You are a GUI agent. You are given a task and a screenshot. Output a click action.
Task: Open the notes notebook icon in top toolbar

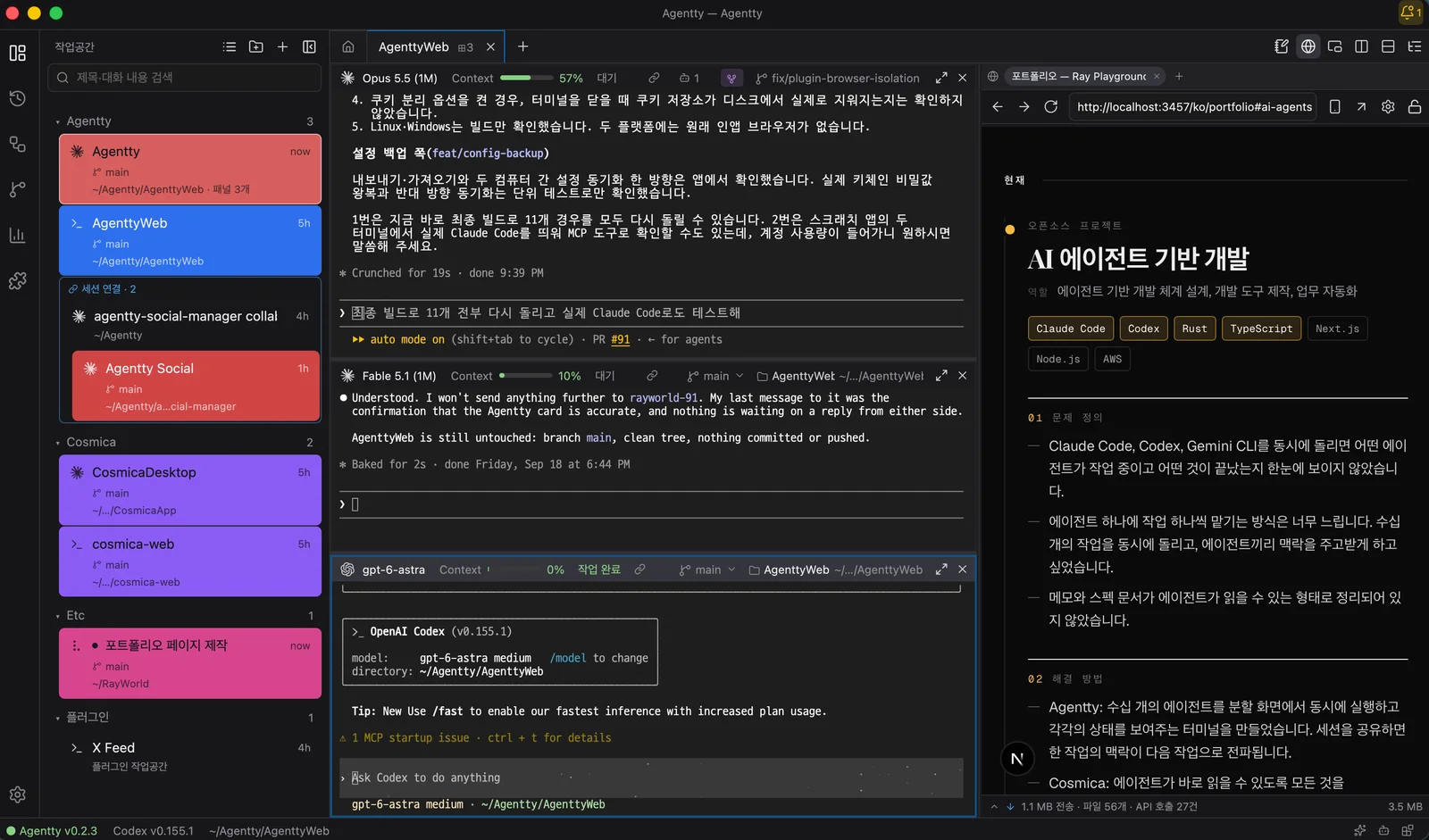[1282, 46]
